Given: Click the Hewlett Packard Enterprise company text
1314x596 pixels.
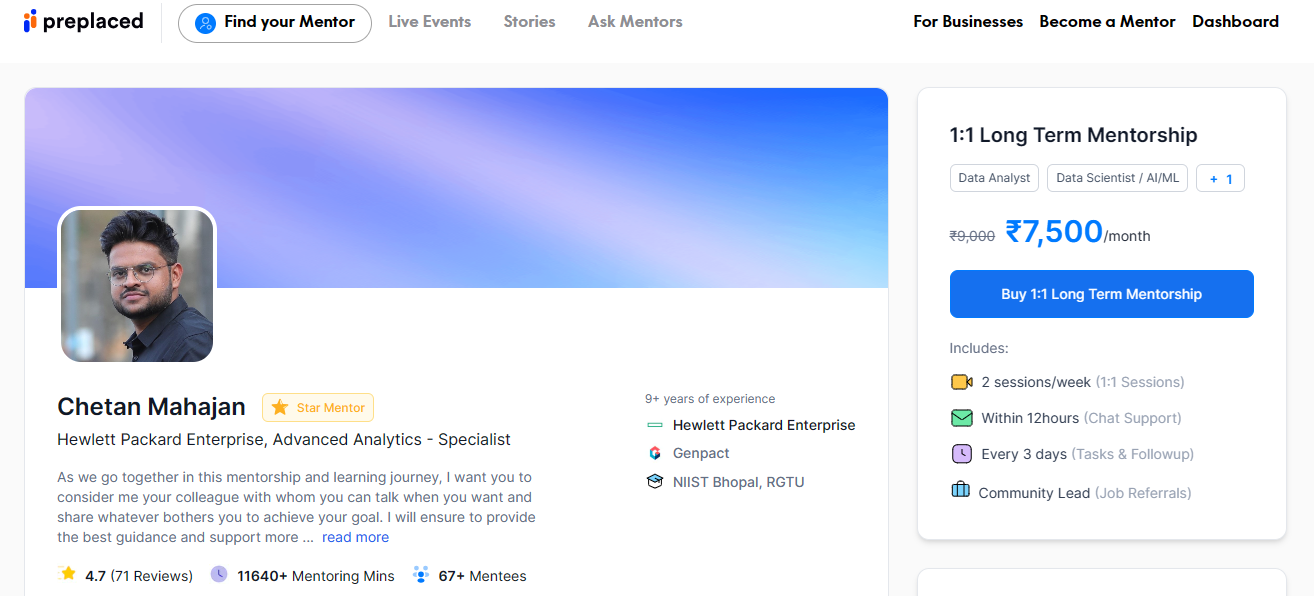Looking at the screenshot, I should 764,425.
